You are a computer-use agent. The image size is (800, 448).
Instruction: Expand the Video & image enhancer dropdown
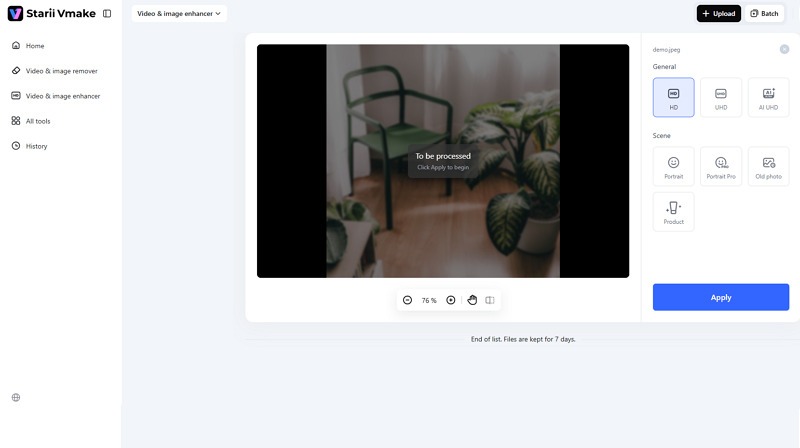point(179,13)
